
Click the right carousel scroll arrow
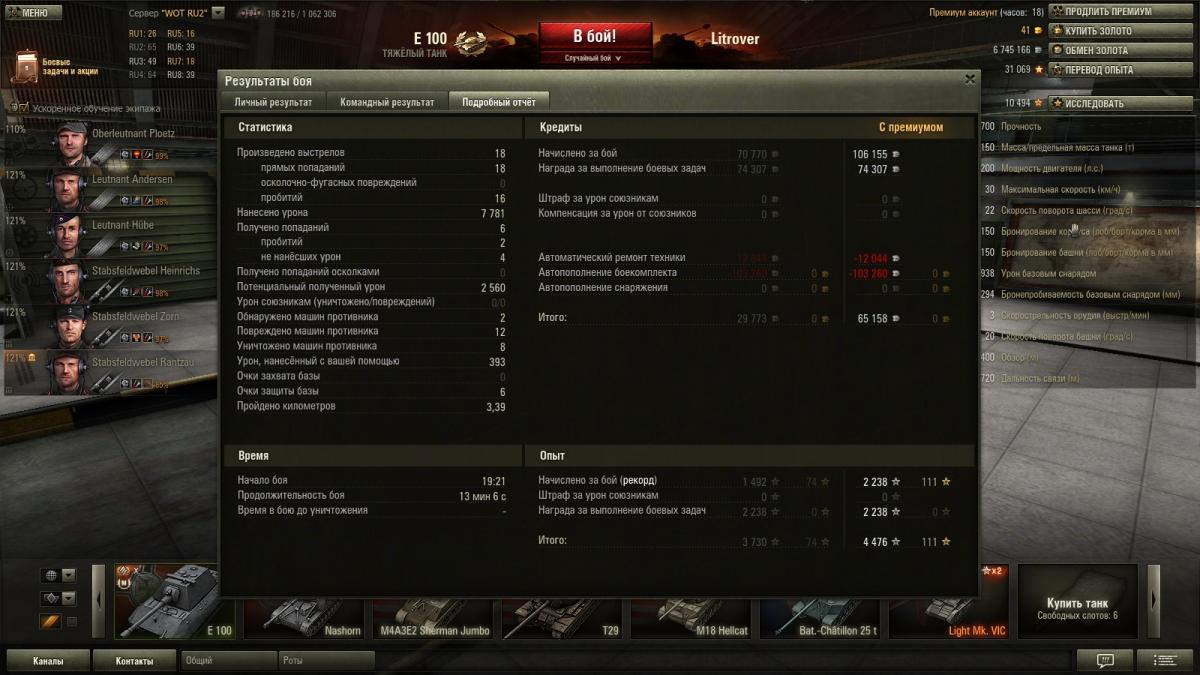[1154, 601]
